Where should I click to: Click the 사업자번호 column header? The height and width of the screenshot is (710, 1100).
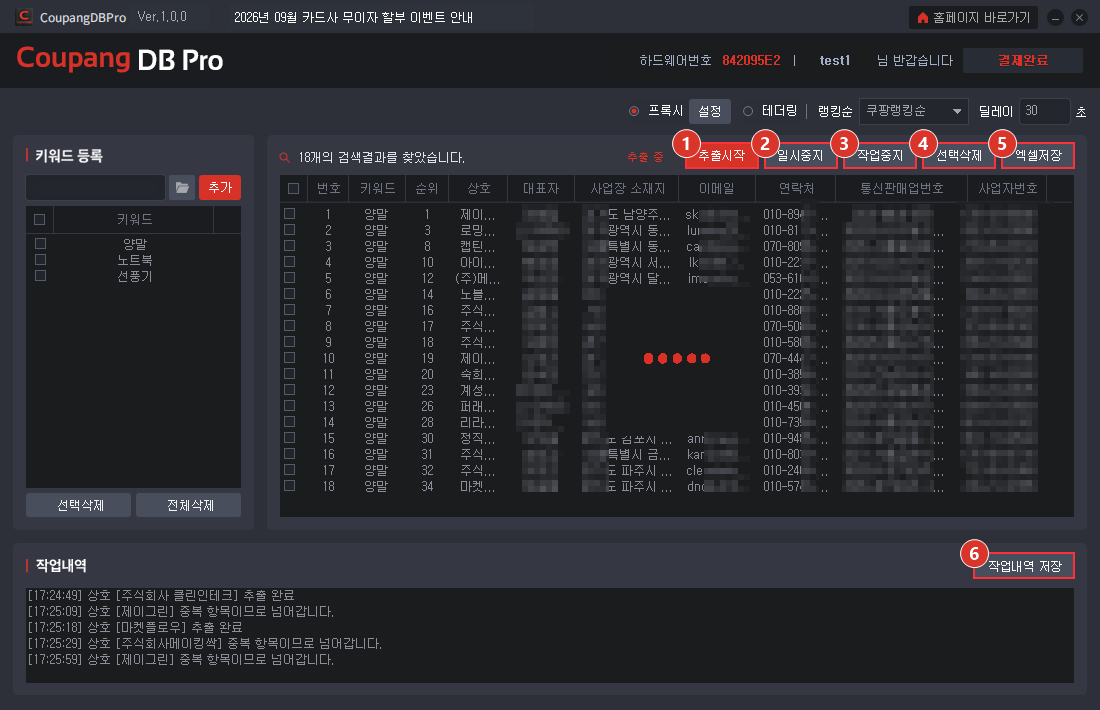pyautogui.click(x=1007, y=188)
